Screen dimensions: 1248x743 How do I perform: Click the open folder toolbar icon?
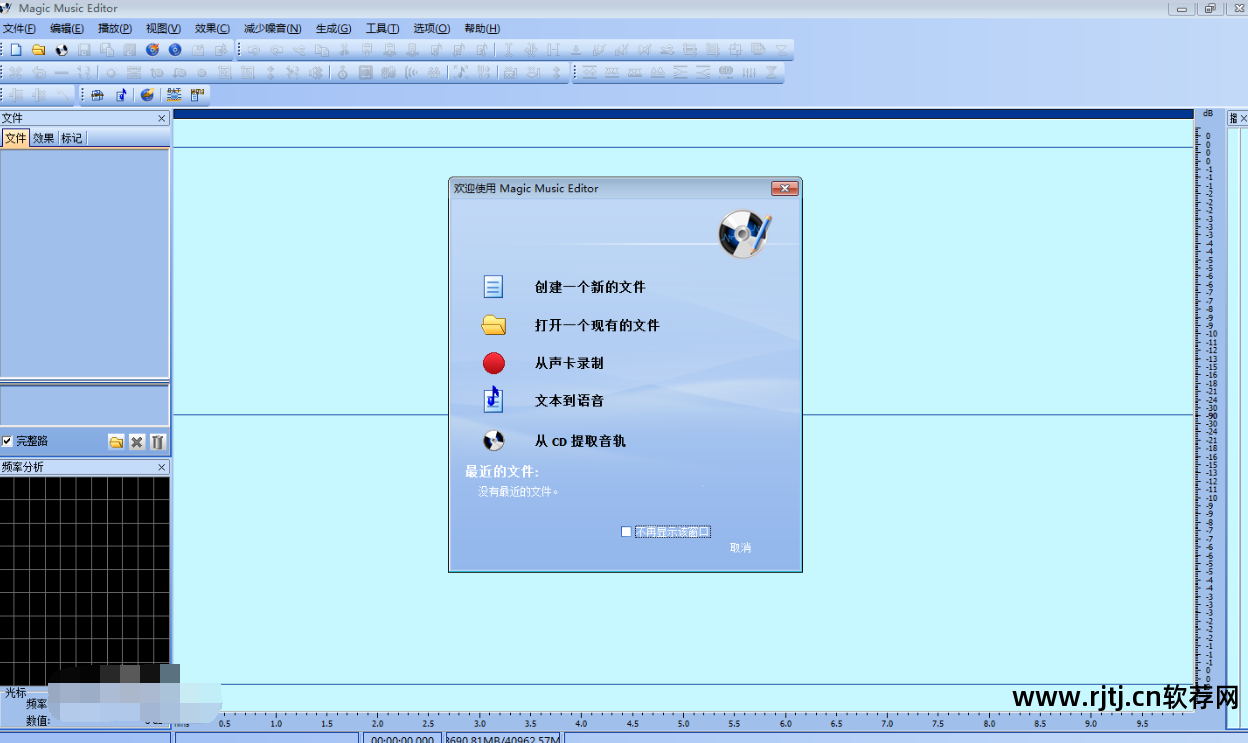tap(39, 49)
